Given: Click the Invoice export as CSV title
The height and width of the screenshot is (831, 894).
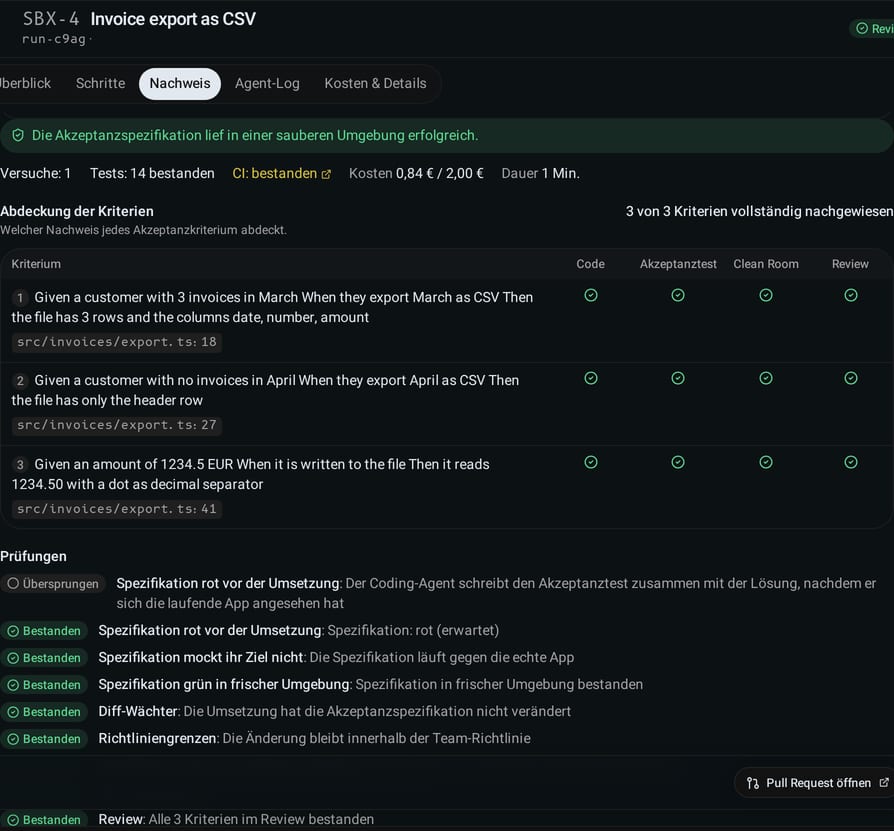Looking at the screenshot, I should (173, 19).
